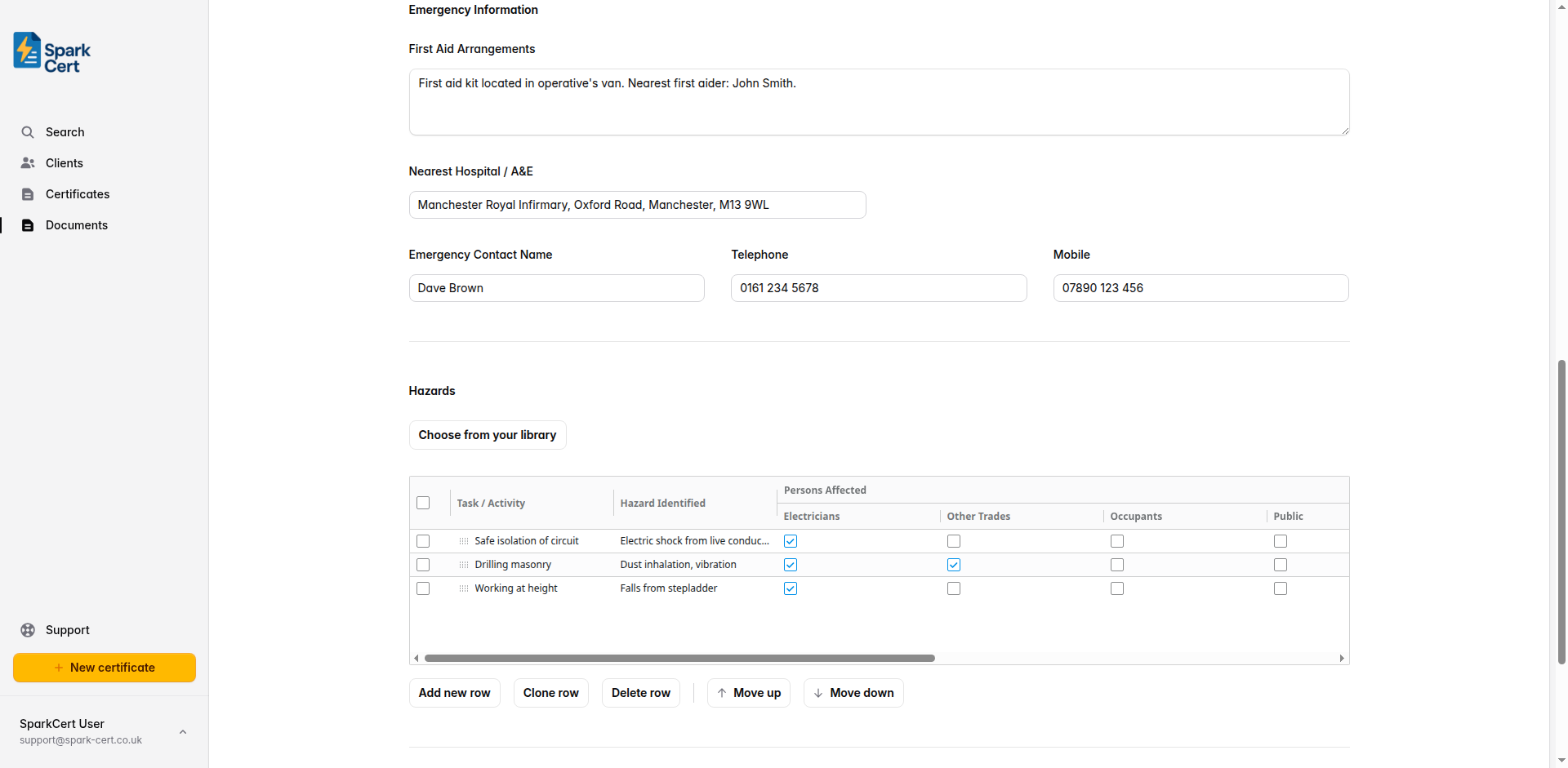Uncheck Electricians for the Working at height hazard
1568x768 pixels.
click(x=790, y=588)
